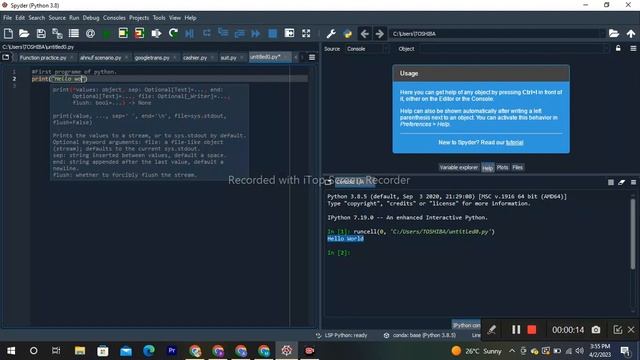Stop the screen recording red button
The height and width of the screenshot is (360, 640).
(x=531, y=329)
